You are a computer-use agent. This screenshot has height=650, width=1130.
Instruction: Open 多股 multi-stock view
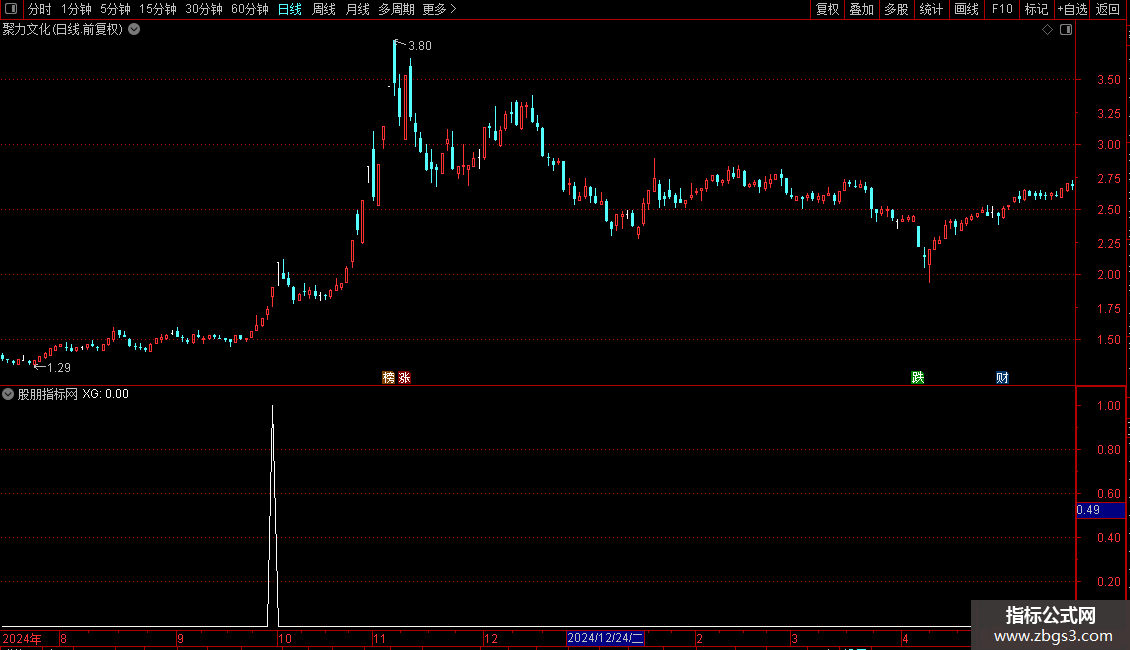pos(896,9)
